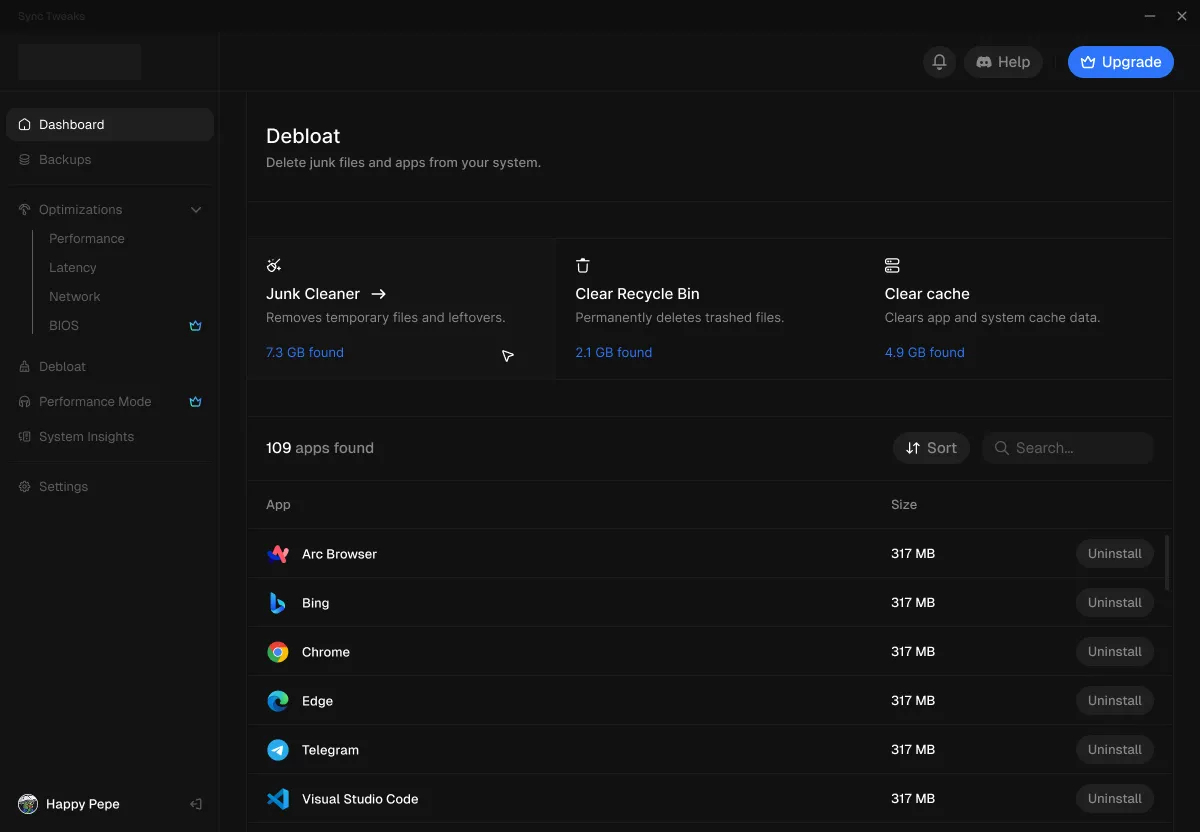This screenshot has width=1200, height=832.
Task: Click the Junk Cleaner scissors icon
Action: (x=274, y=265)
